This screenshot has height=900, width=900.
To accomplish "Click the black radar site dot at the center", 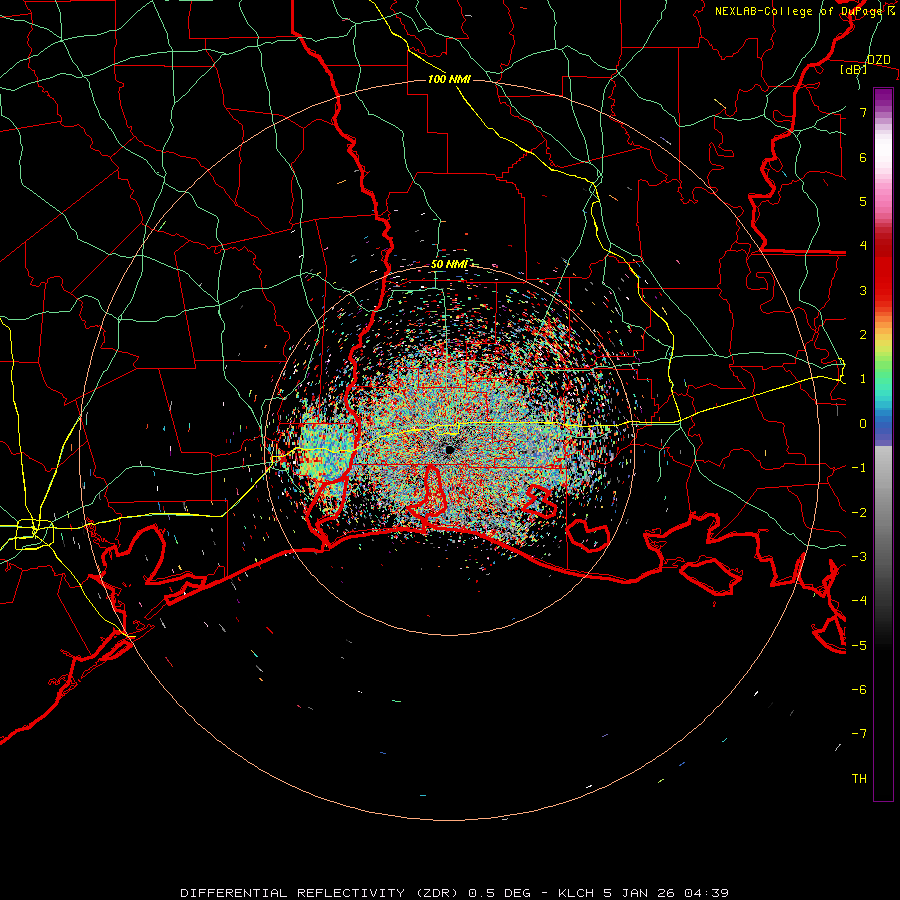I will tap(449, 450).
